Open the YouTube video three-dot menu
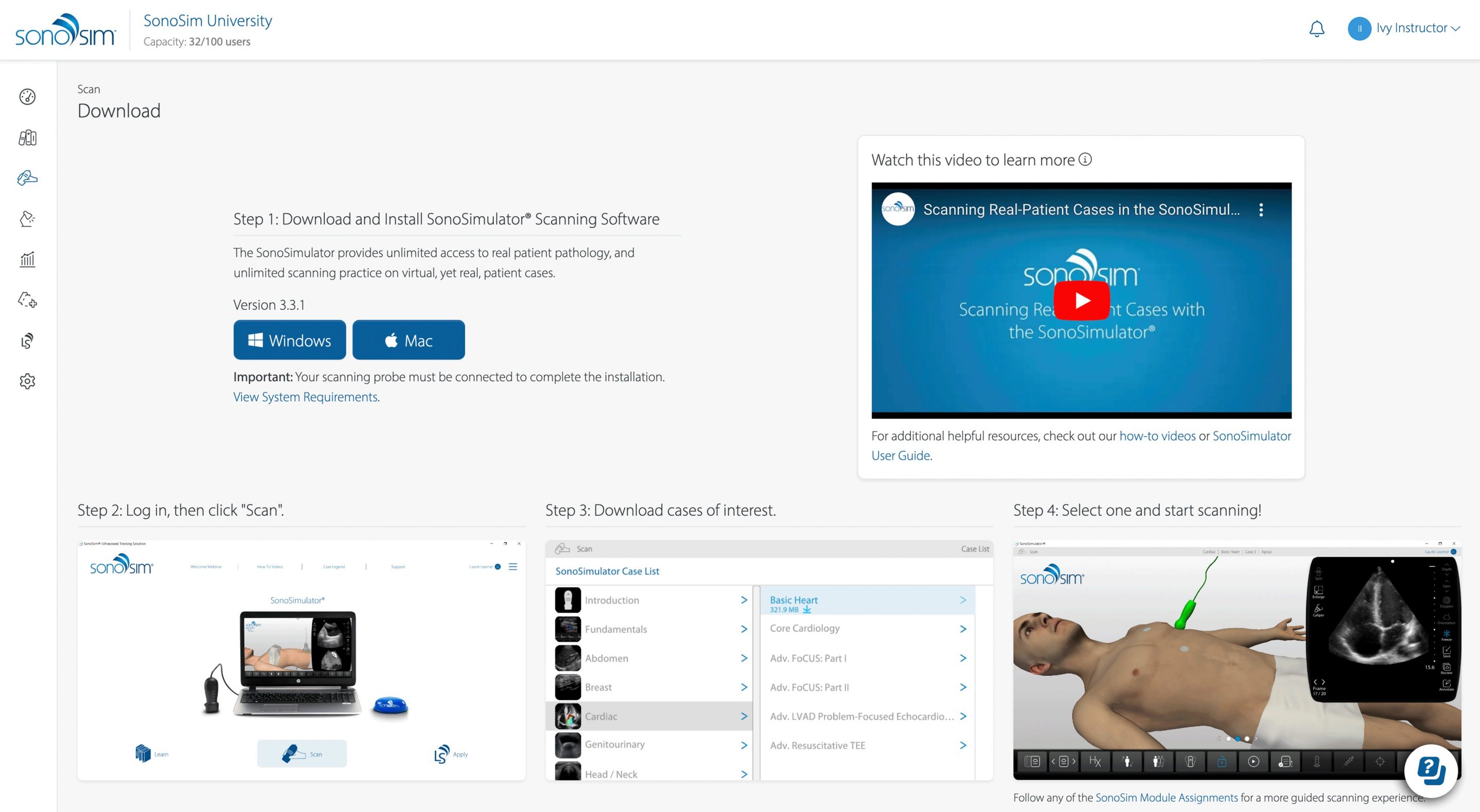 pyautogui.click(x=1261, y=210)
